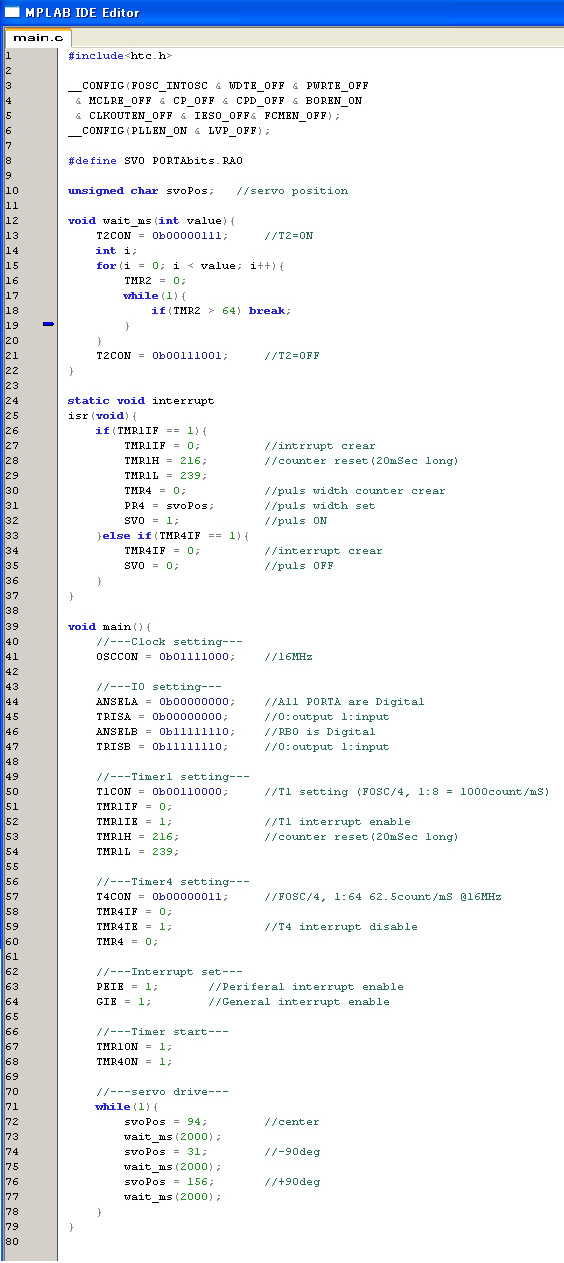Click line number 1 in the gutter

pyautogui.click(x=8, y=56)
